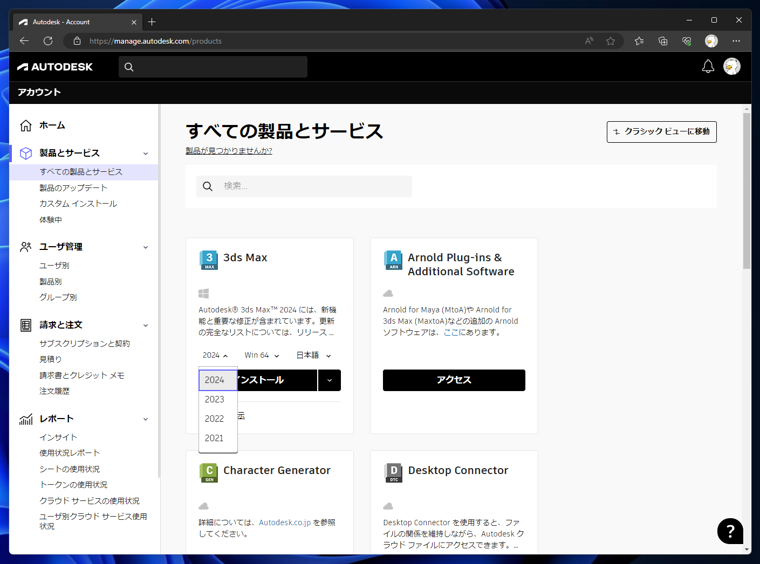The image size is (760, 564).
Task: Click the 製品が見つかりませんか? link
Action: coord(229,151)
